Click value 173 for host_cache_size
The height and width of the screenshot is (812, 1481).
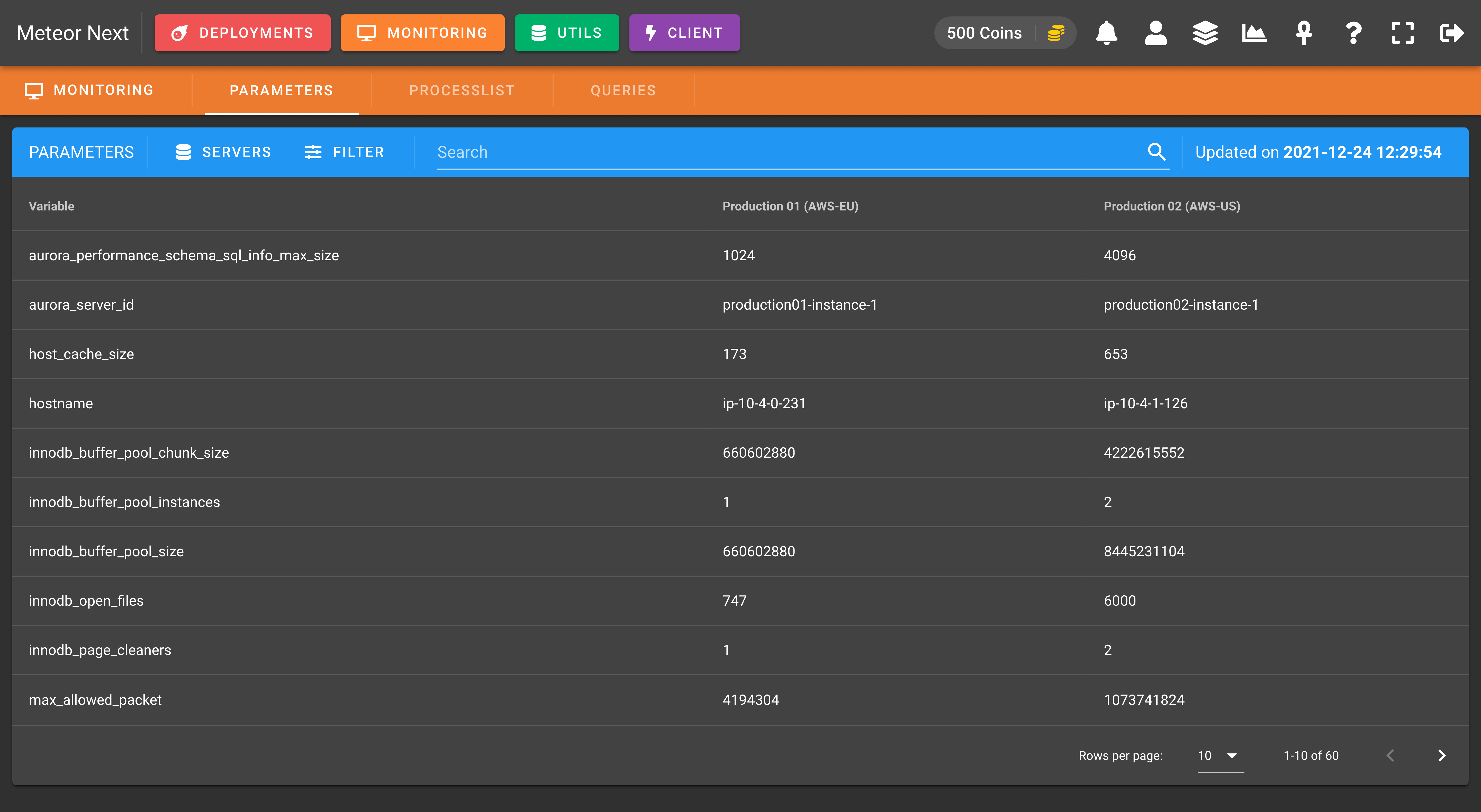[735, 354]
